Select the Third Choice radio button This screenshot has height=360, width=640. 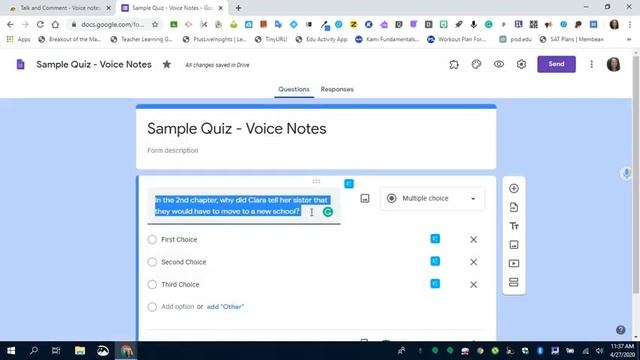point(152,284)
